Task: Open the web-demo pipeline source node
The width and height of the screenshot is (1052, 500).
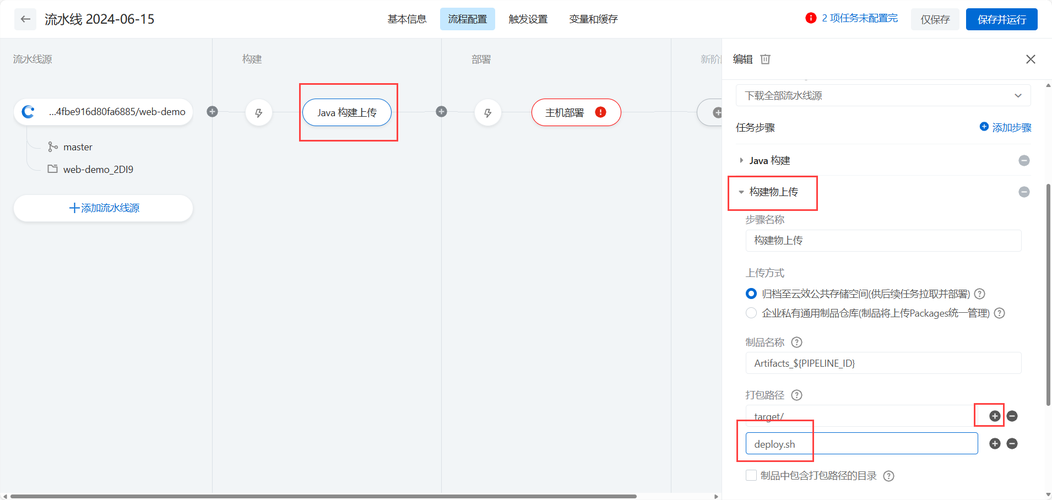Action: (103, 111)
